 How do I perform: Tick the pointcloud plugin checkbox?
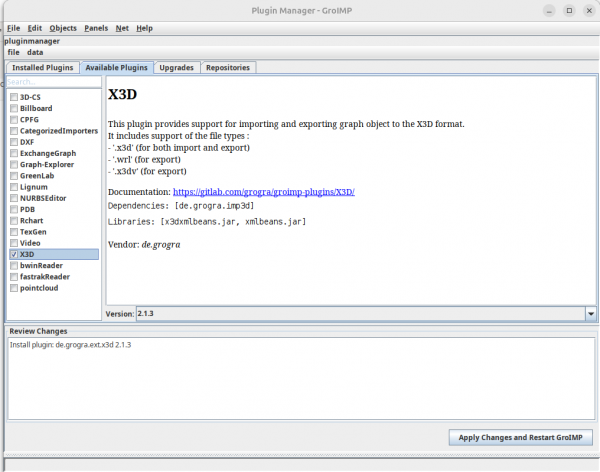13,288
